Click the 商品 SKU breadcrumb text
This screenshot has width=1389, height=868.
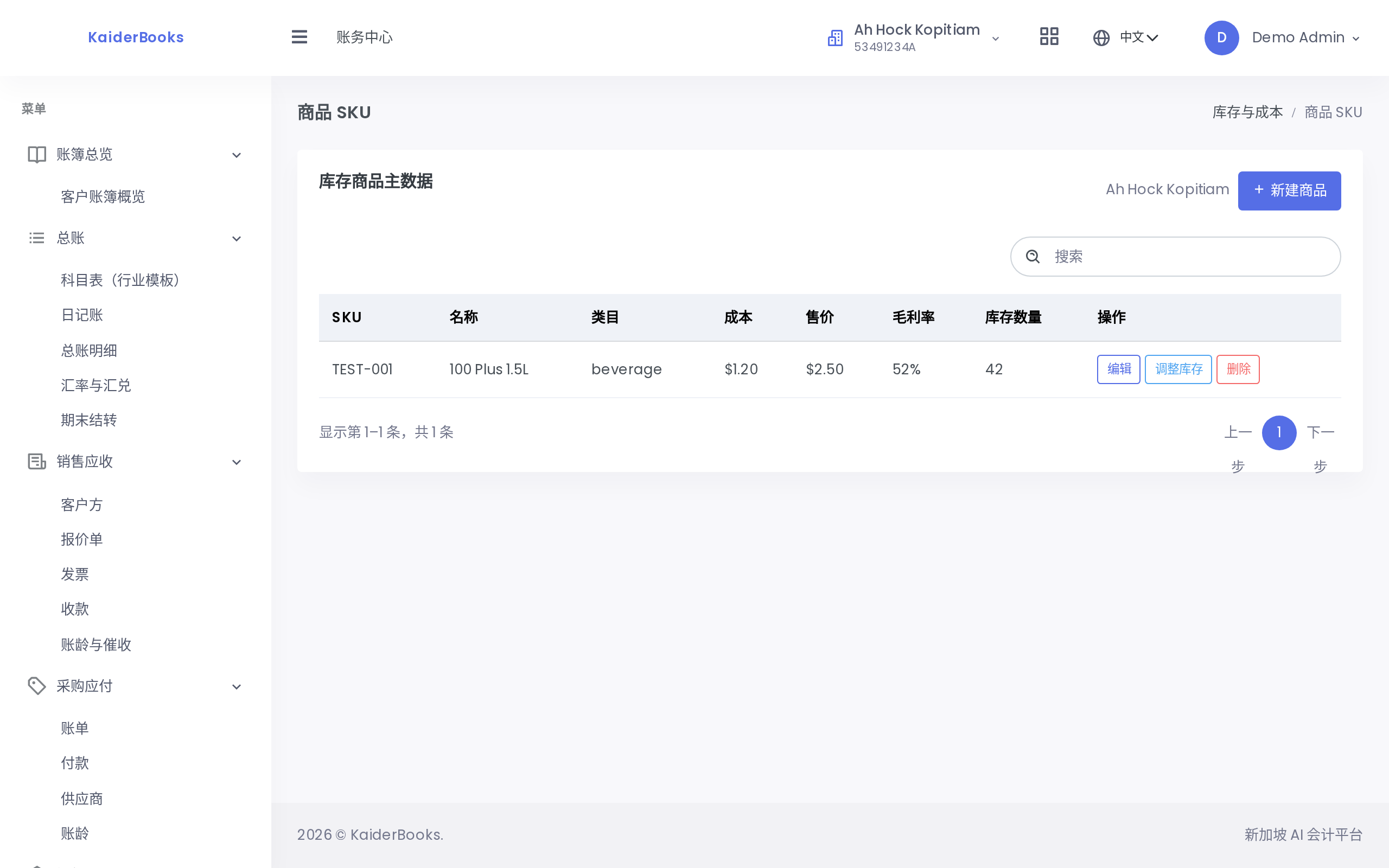click(1333, 112)
